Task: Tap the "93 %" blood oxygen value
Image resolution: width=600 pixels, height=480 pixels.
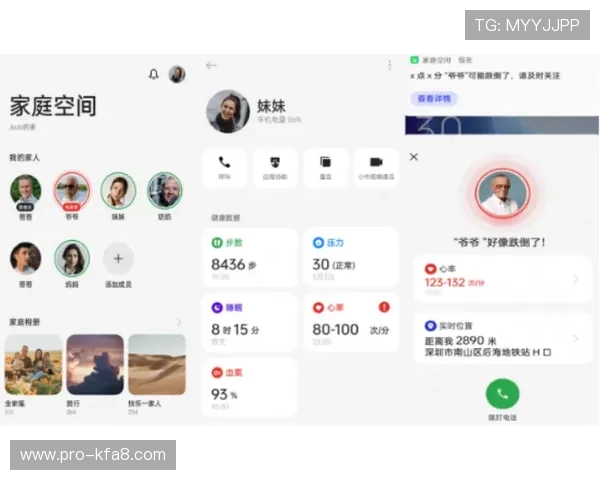Action: [224, 394]
